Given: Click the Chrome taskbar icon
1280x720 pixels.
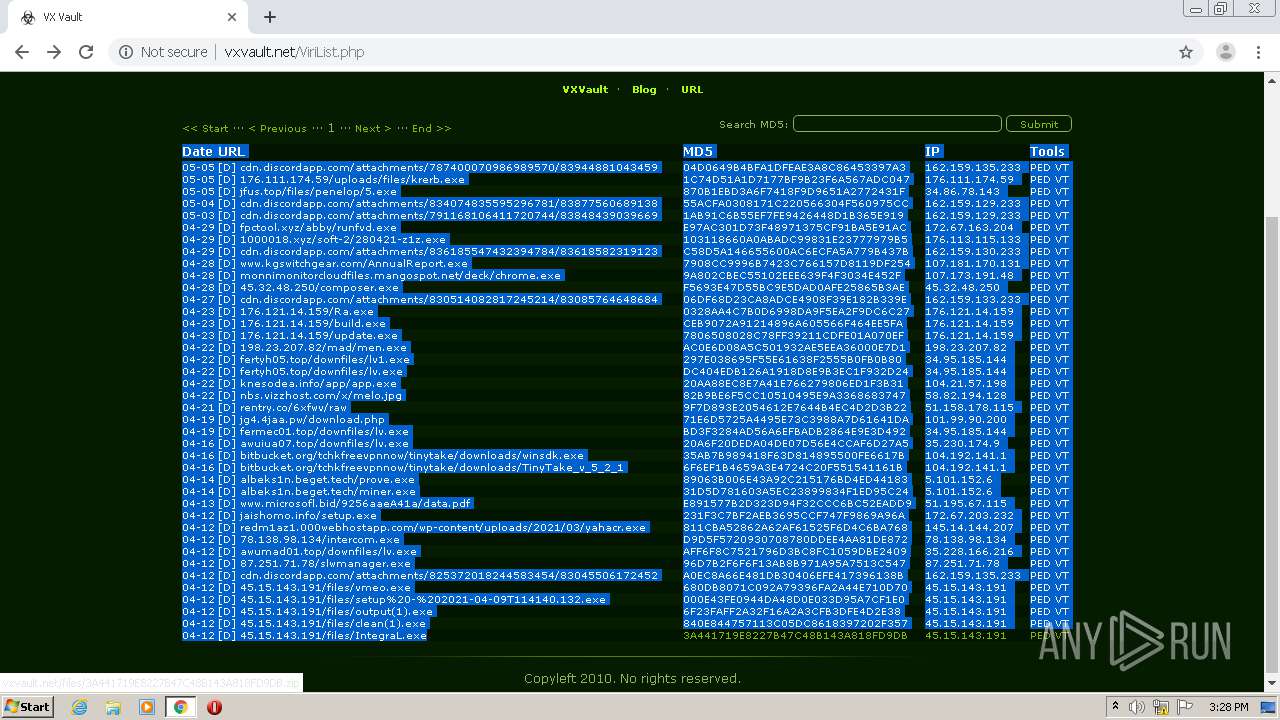Looking at the screenshot, I should tap(180, 707).
